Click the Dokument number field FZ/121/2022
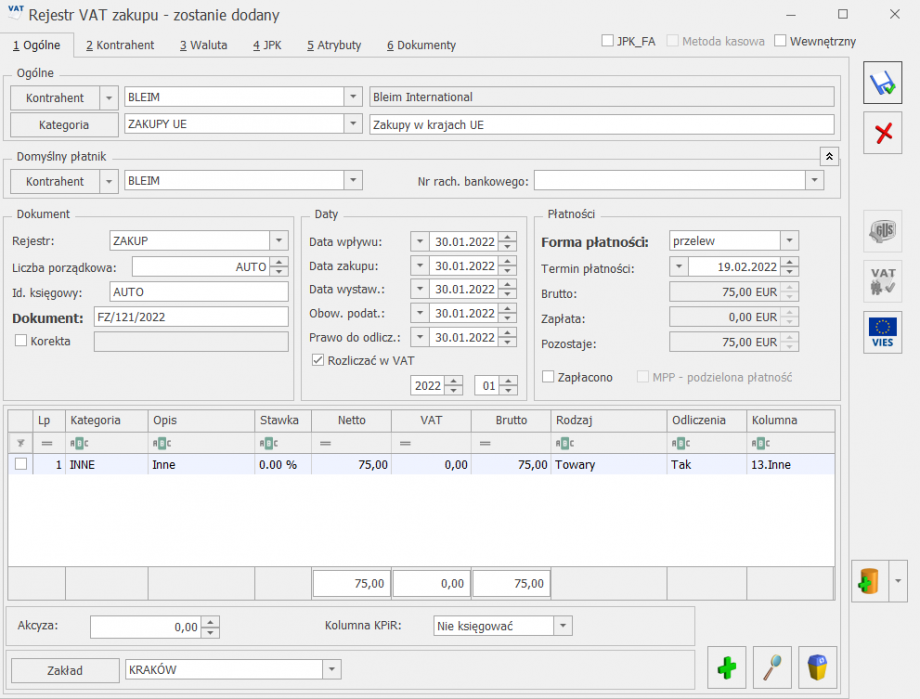Viewport: 920px width, 699px height. [191, 317]
